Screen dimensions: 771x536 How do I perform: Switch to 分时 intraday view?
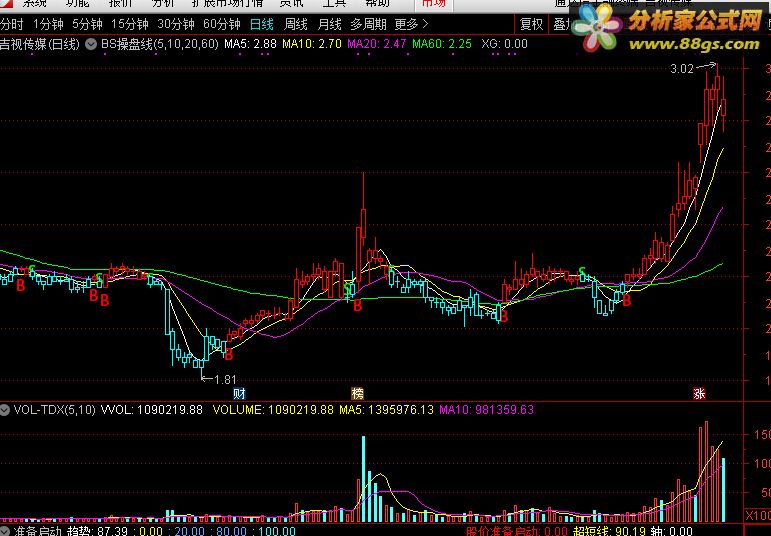tap(12, 24)
